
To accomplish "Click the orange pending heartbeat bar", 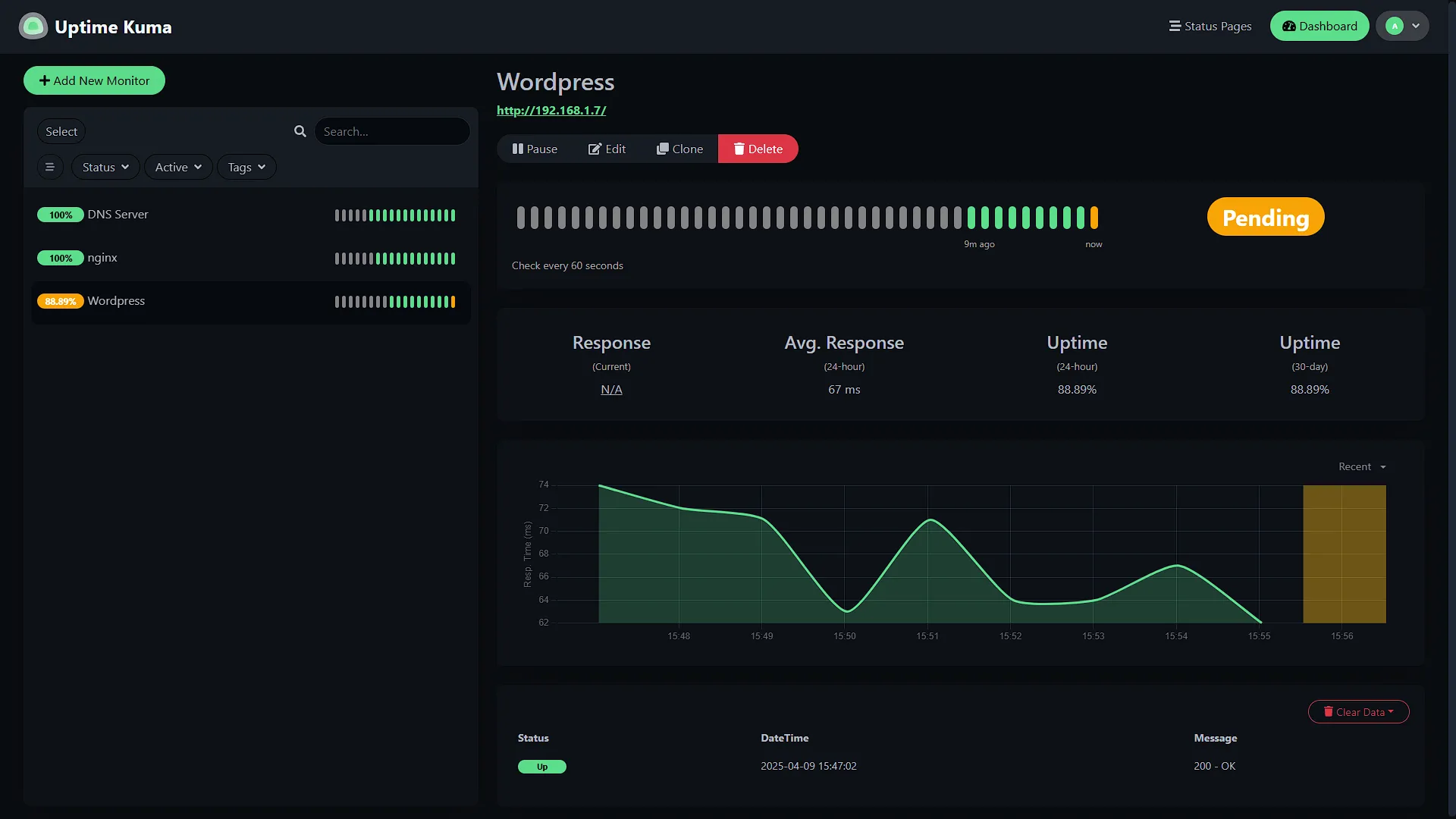I will pos(1094,218).
